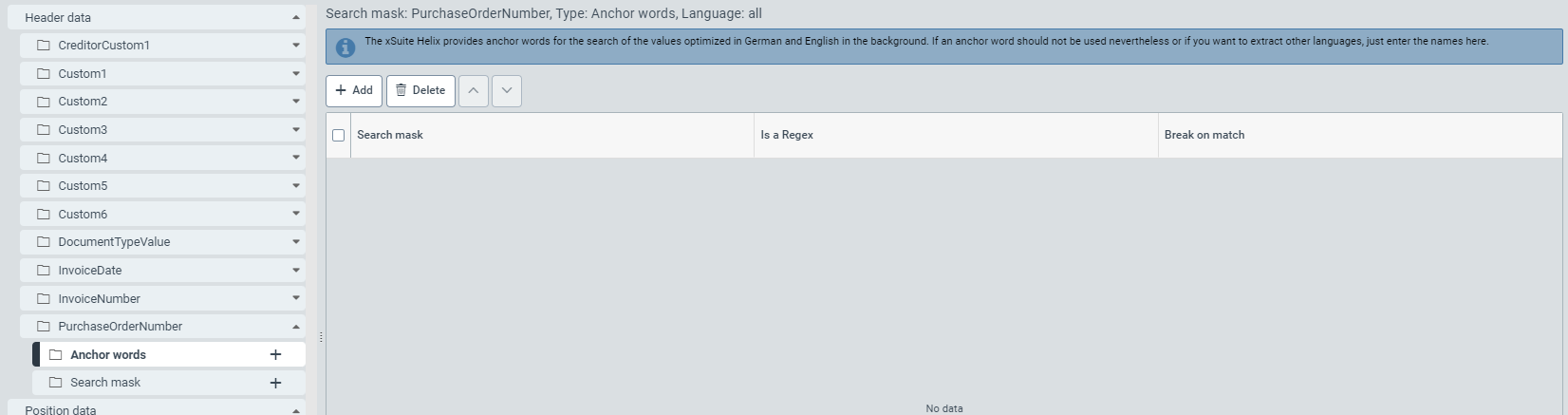
Task: Add a new anchor word entry
Action: pyautogui.click(x=354, y=90)
